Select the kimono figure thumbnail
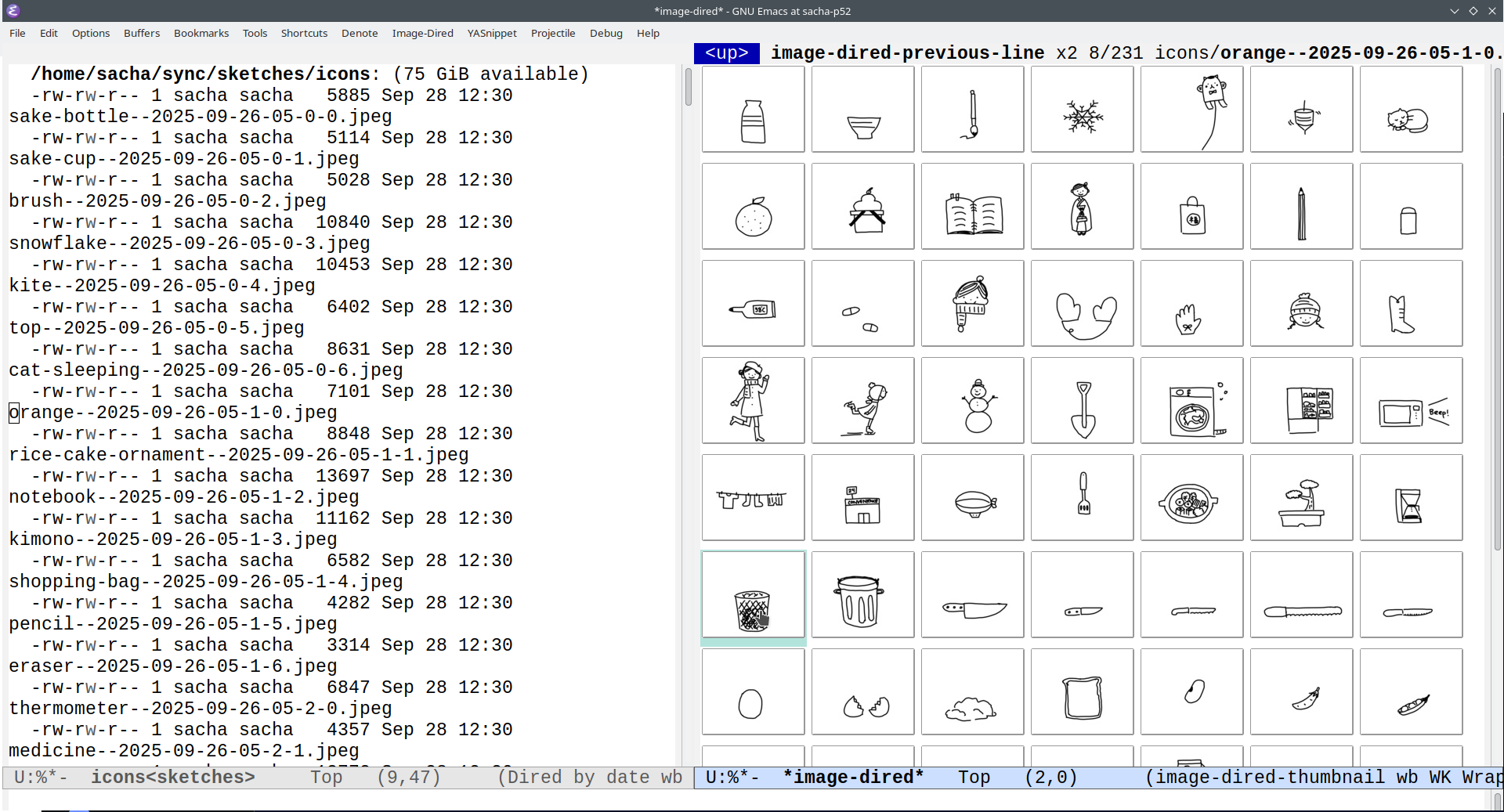The width and height of the screenshot is (1504, 812). click(x=1082, y=207)
